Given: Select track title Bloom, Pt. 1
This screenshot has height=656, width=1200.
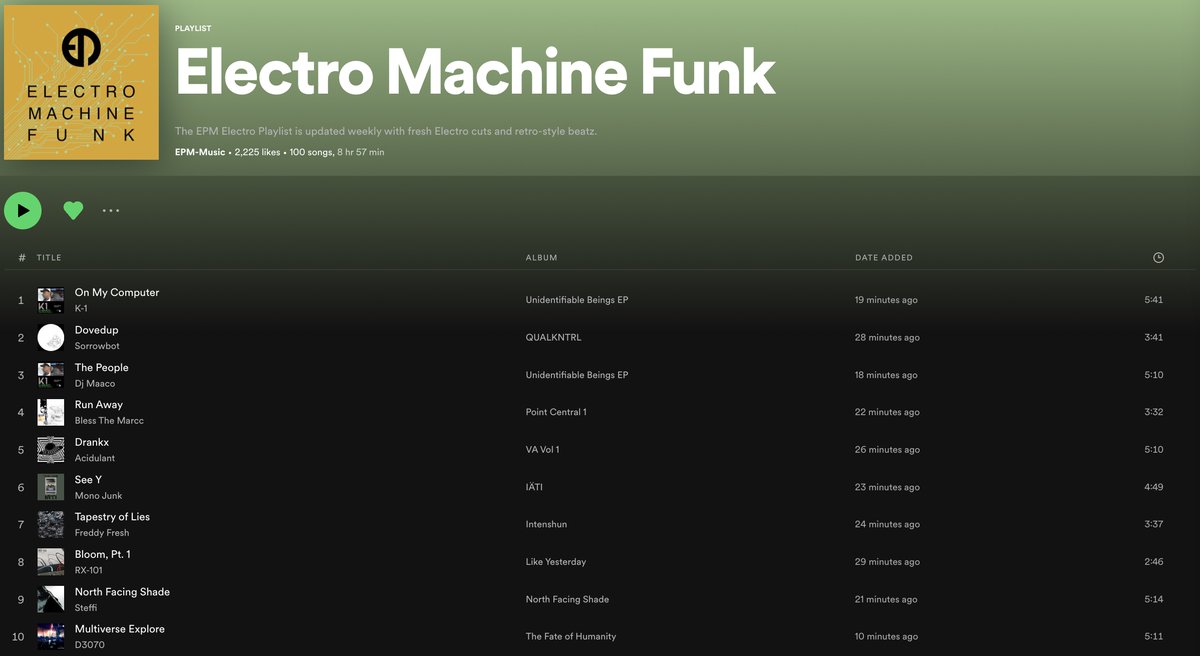Looking at the screenshot, I should pos(102,554).
